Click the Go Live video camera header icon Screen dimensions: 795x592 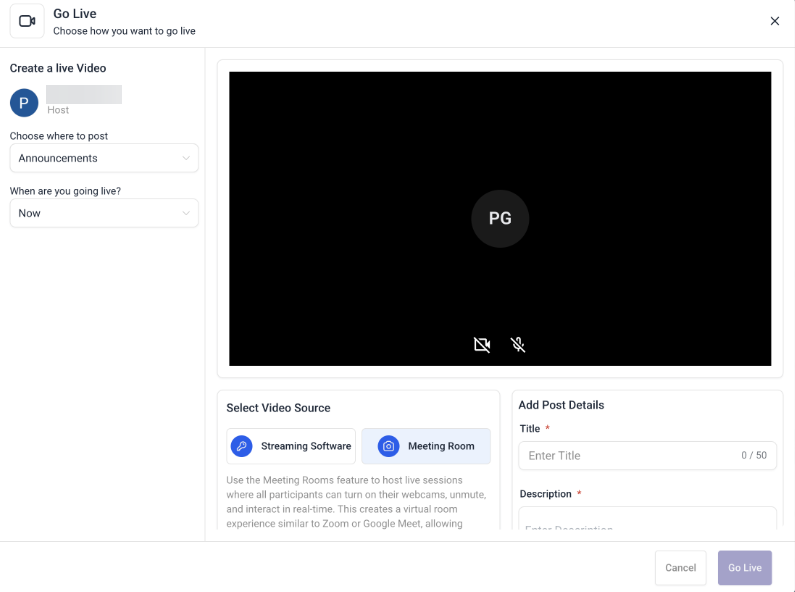[27, 21]
